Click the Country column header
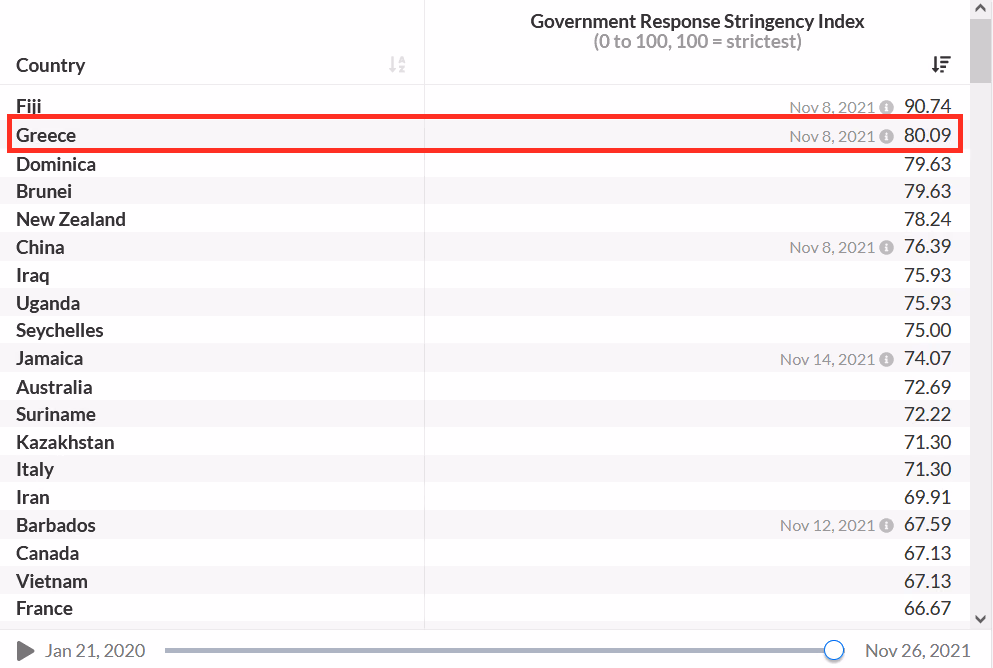Image resolution: width=993 pixels, height=668 pixels. pyautogui.click(x=51, y=65)
